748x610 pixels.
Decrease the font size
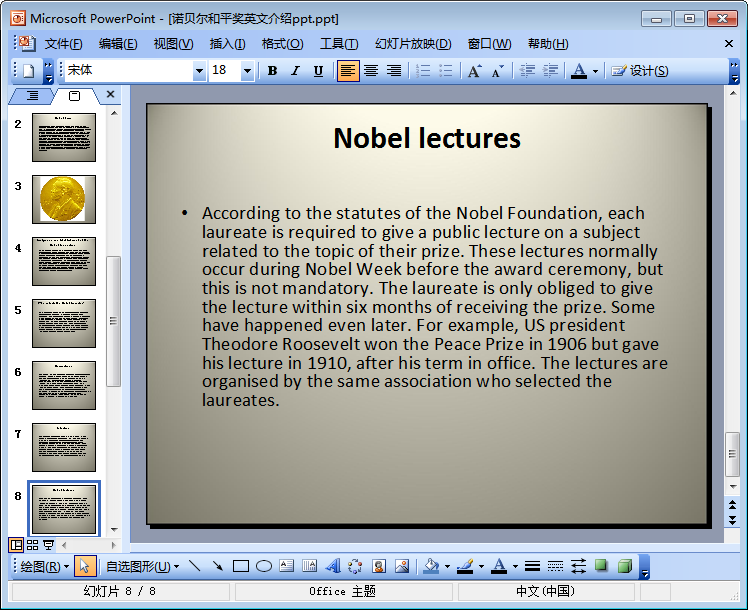coord(497,71)
